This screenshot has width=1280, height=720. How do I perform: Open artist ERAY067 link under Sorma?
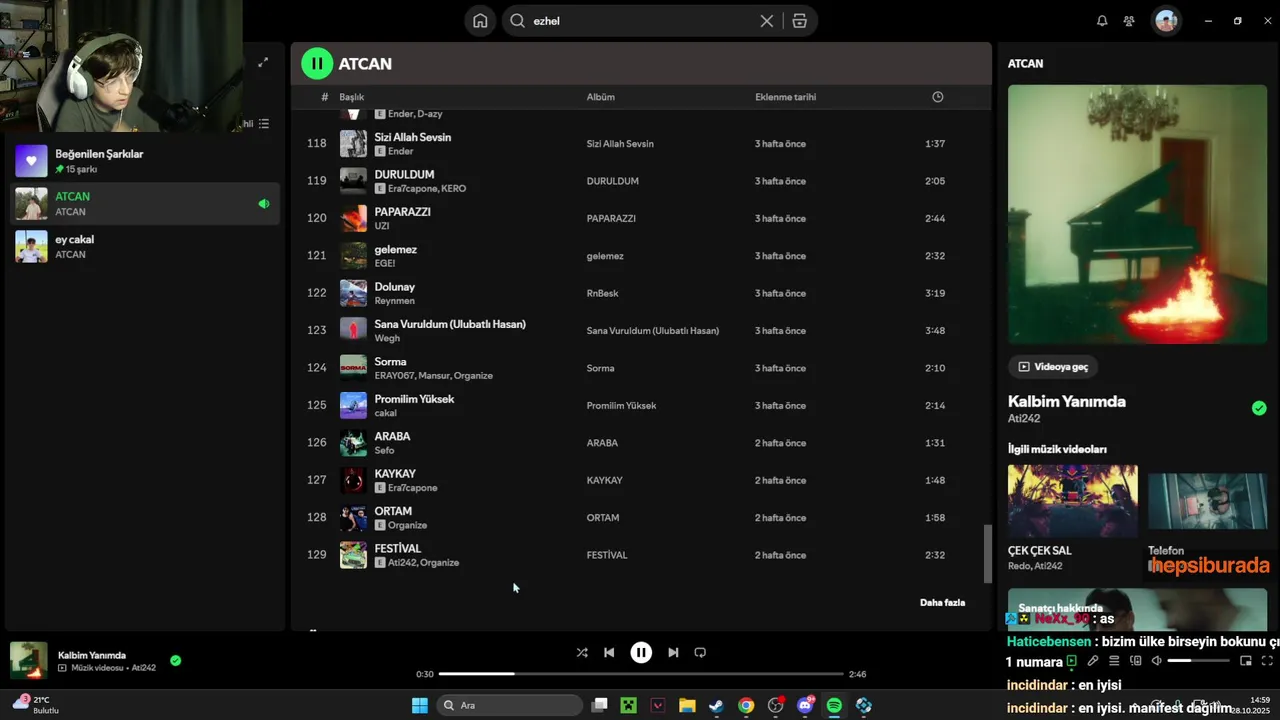pyautogui.click(x=394, y=376)
